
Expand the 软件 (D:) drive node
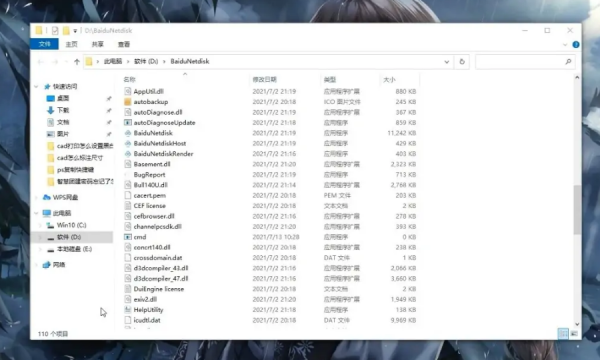(41, 238)
